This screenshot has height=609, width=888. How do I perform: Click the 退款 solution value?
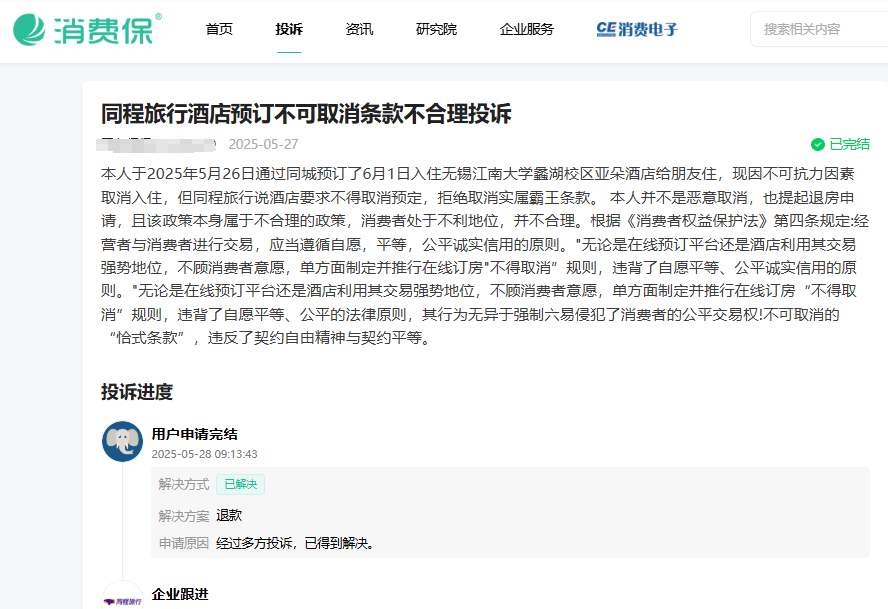(x=229, y=515)
